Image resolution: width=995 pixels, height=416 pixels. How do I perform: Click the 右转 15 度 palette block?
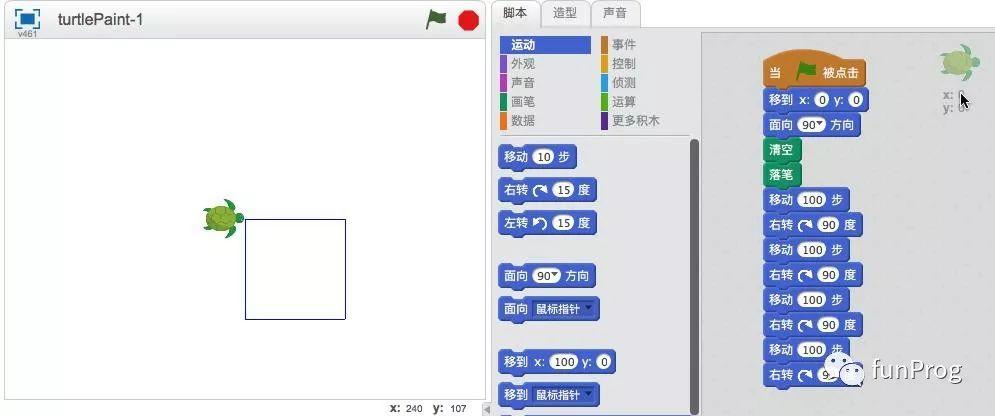[547, 190]
